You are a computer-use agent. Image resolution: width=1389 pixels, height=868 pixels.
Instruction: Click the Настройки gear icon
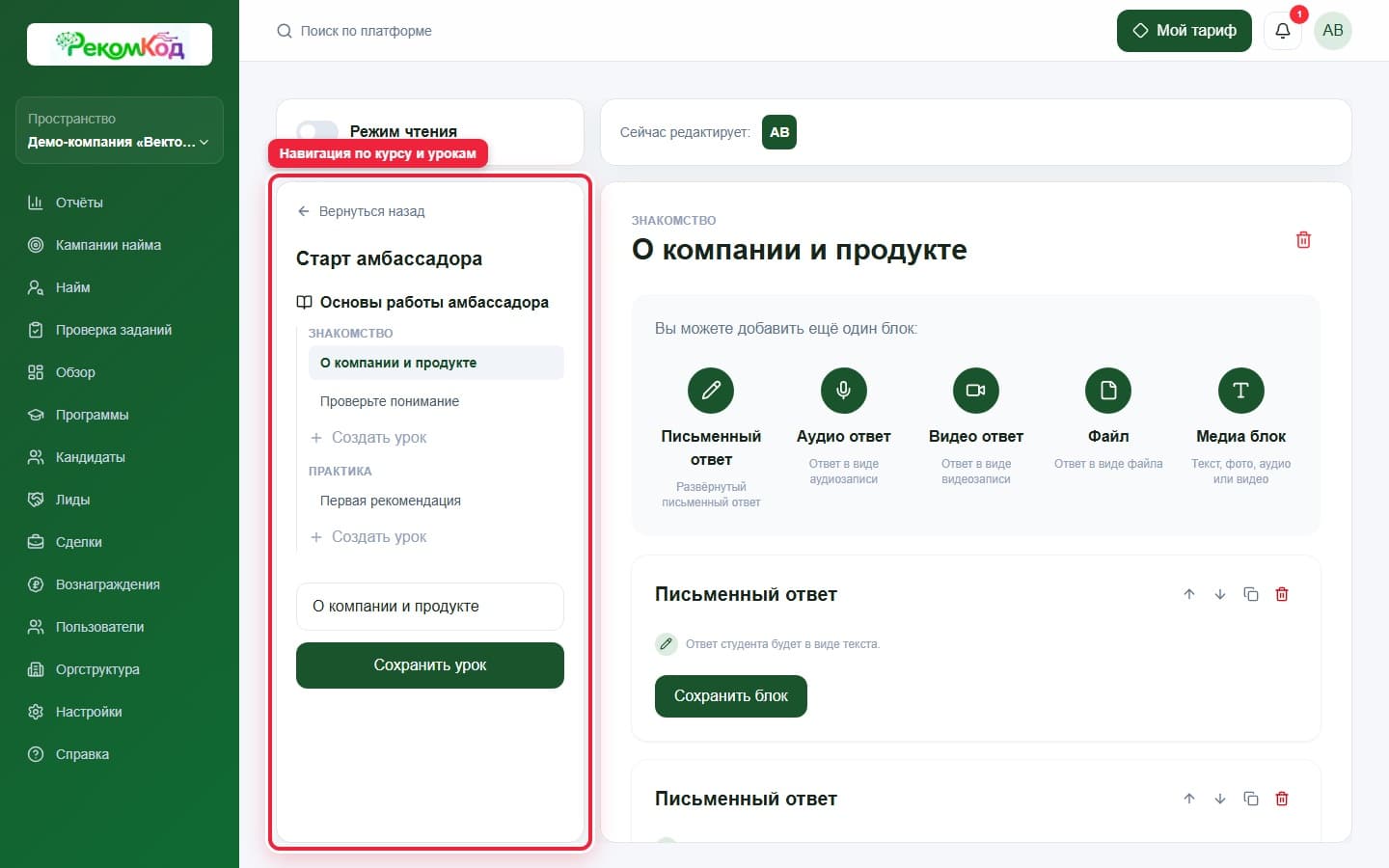click(36, 712)
